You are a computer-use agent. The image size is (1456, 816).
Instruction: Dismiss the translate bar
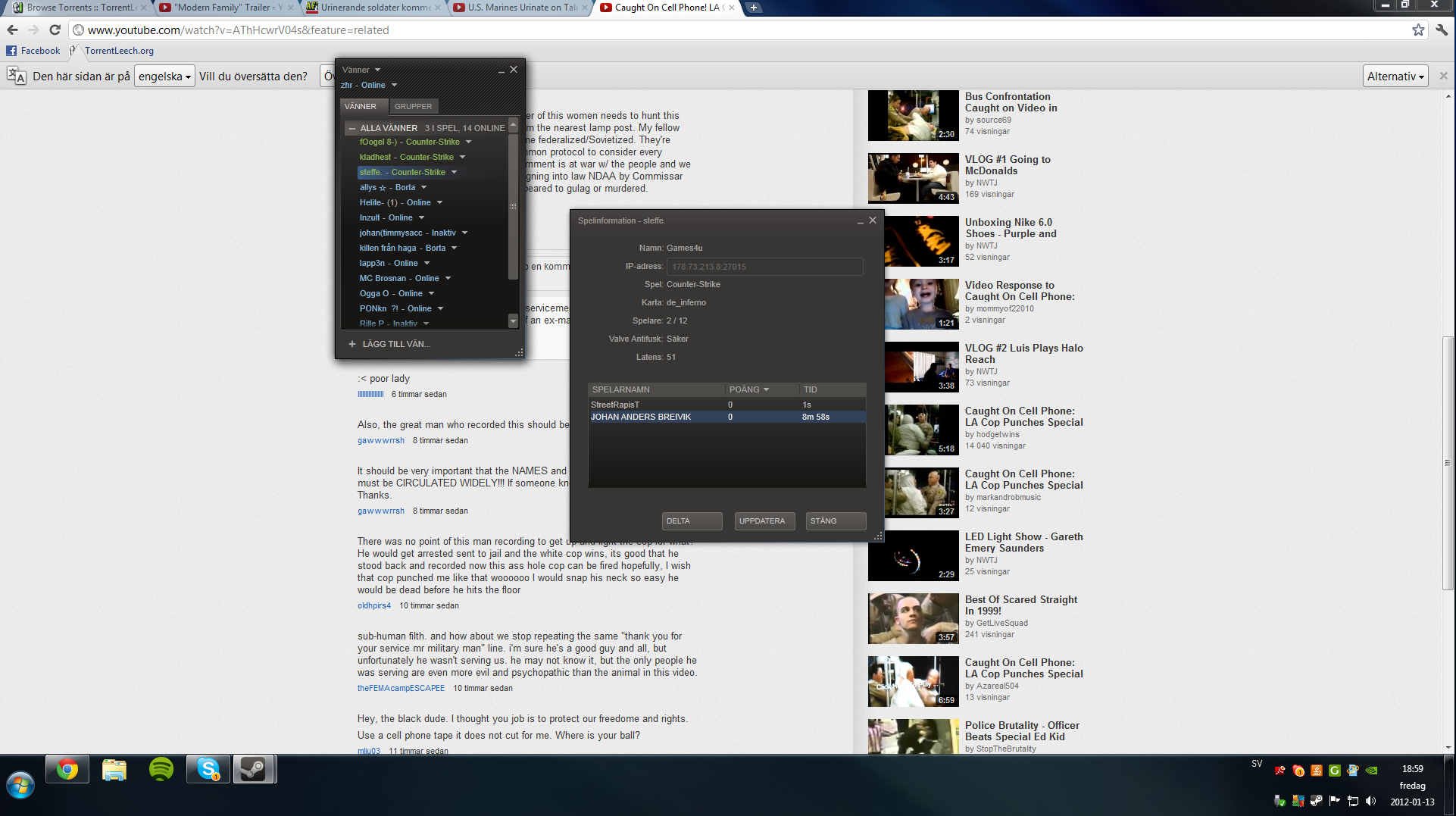tap(1443, 76)
